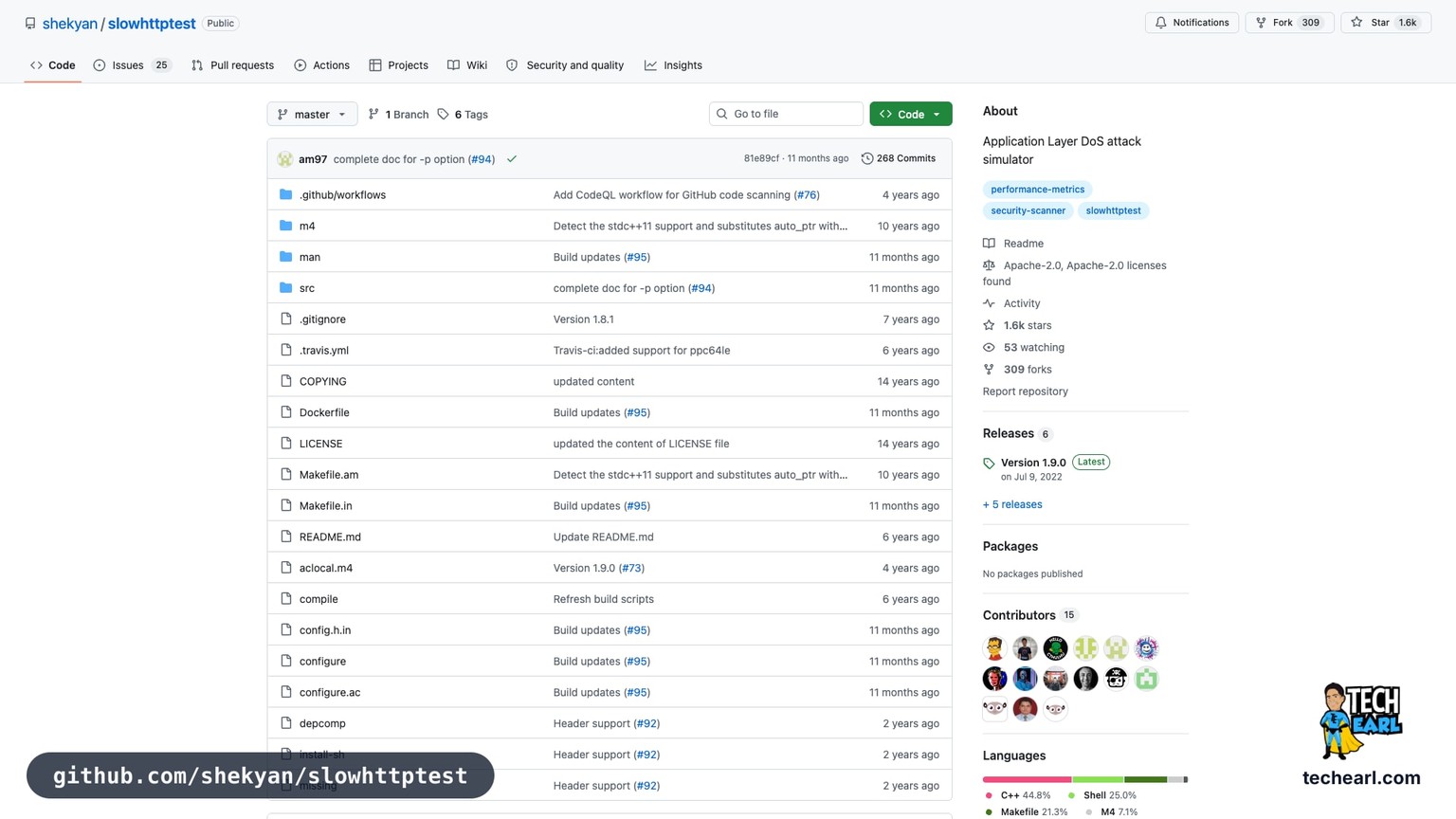Open the Code tab
The image size is (1456, 819).
click(53, 65)
